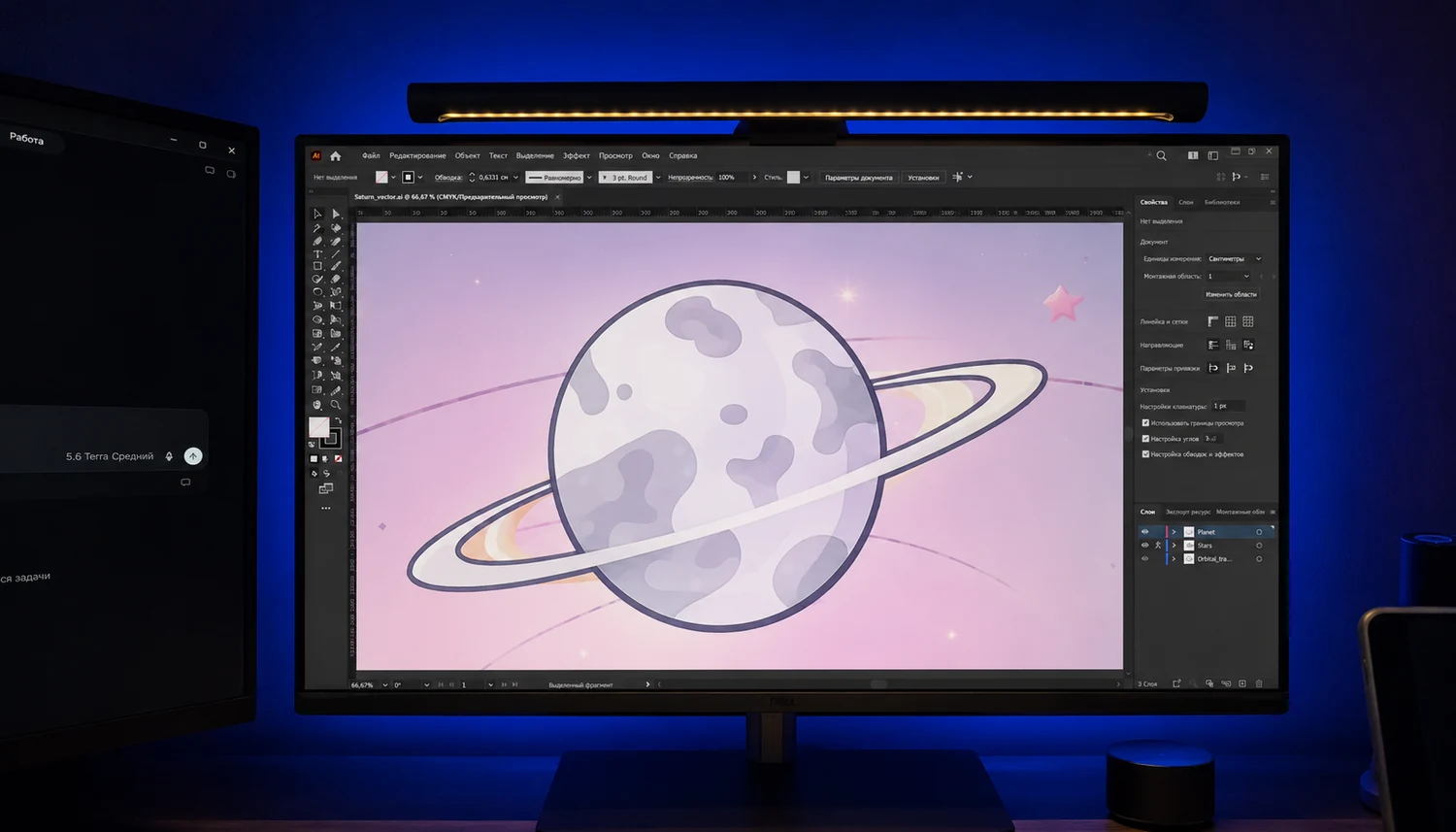1456x832 pixels.
Task: Open the Illustrator Home screen icon
Action: [336, 155]
